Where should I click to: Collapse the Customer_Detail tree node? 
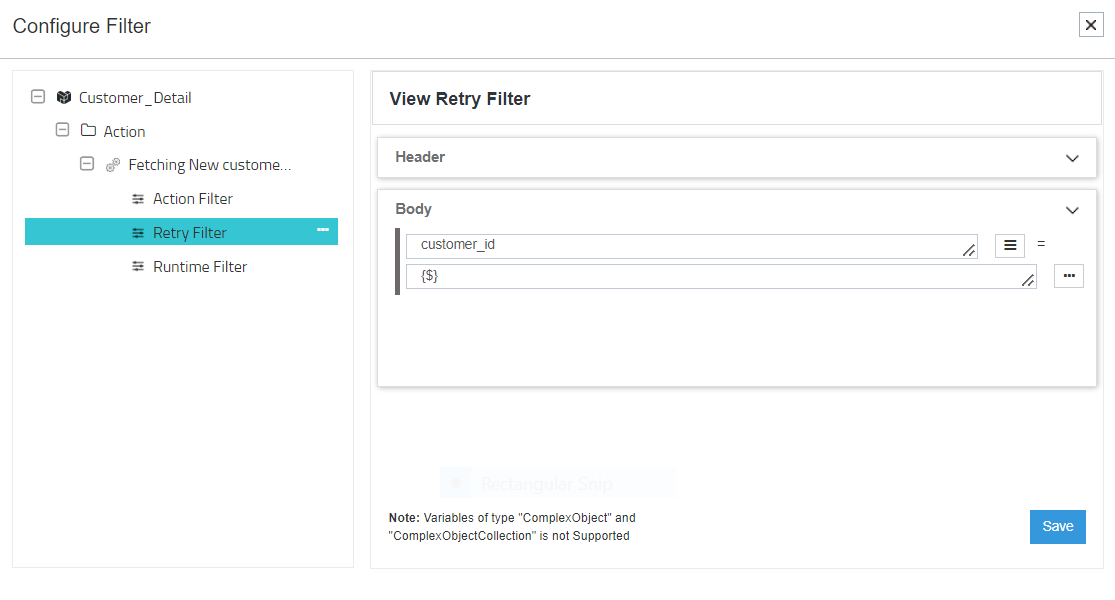click(x=38, y=97)
